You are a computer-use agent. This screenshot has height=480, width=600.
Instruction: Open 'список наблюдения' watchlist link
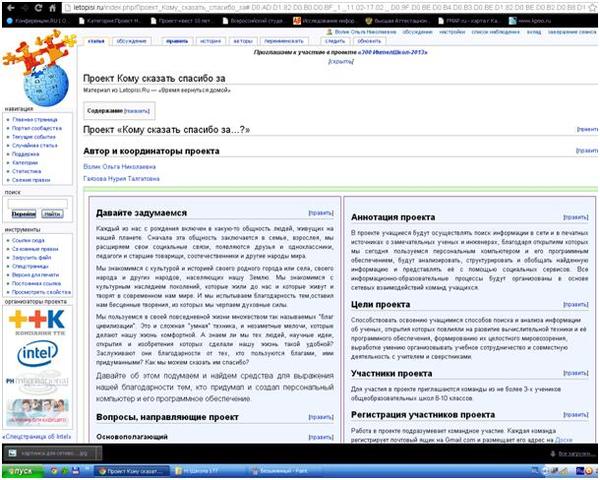coord(495,32)
